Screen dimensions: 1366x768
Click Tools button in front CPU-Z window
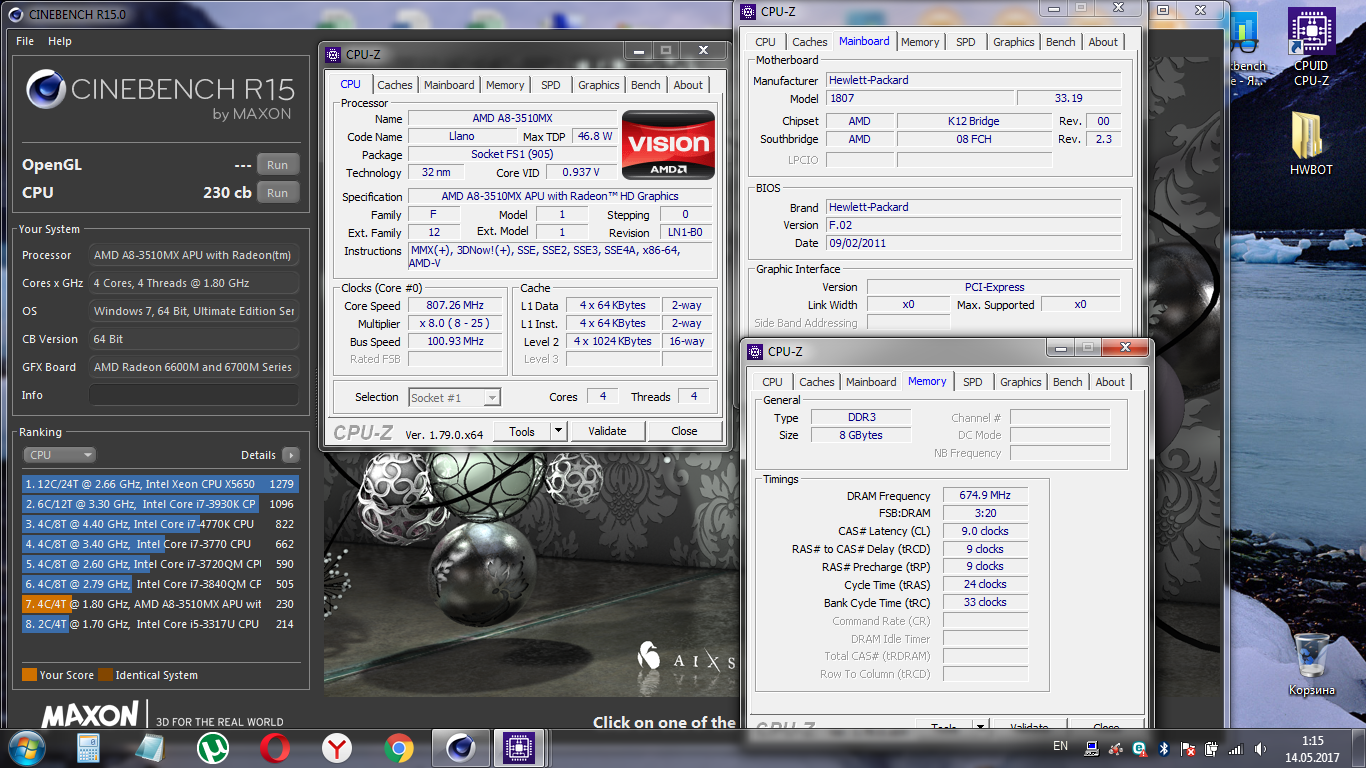(522, 431)
